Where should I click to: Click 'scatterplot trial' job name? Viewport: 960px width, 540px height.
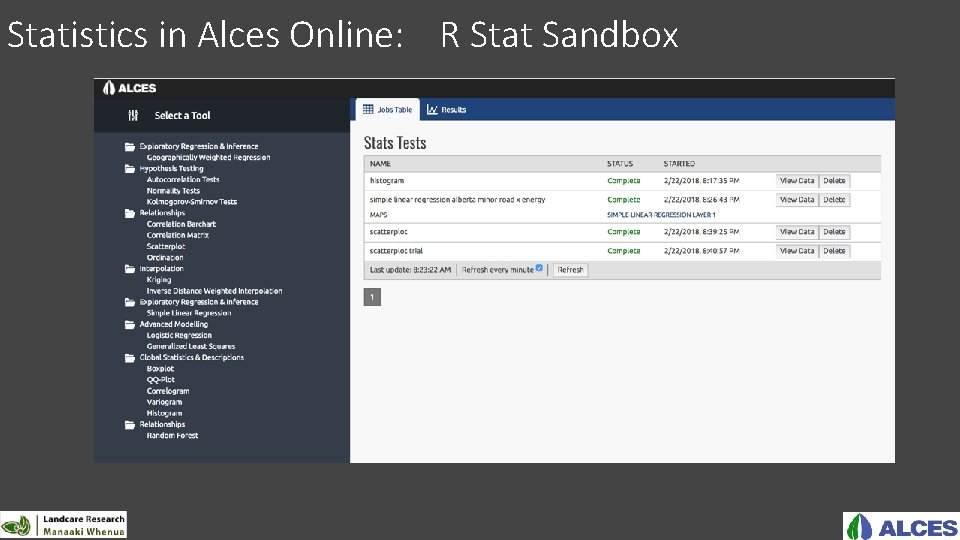(396, 251)
